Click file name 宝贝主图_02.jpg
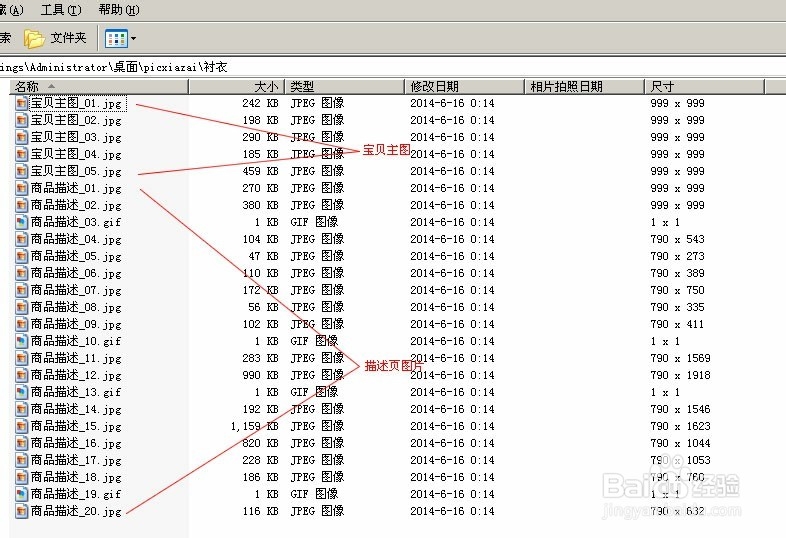 [76, 121]
